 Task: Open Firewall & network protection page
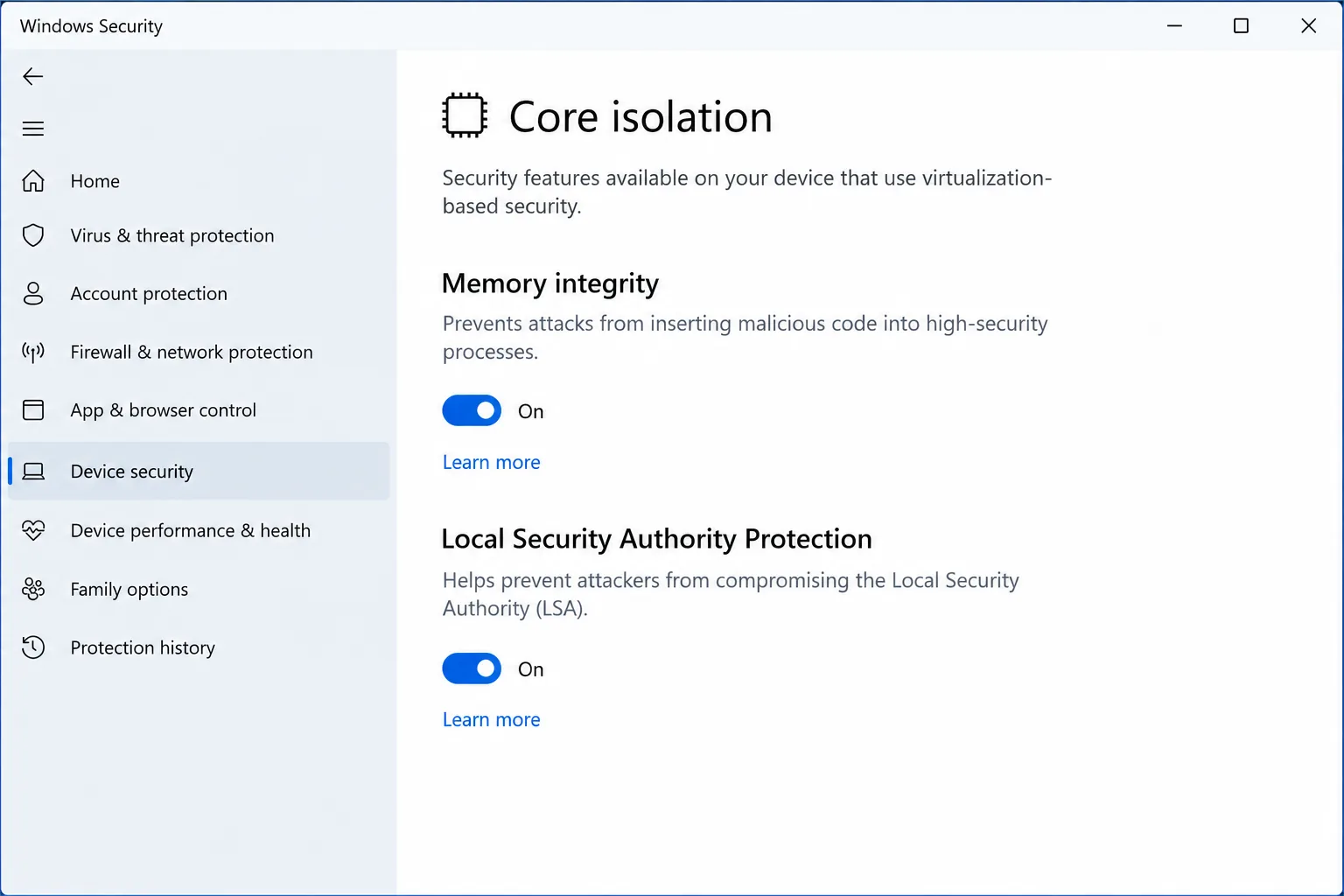pos(199,352)
